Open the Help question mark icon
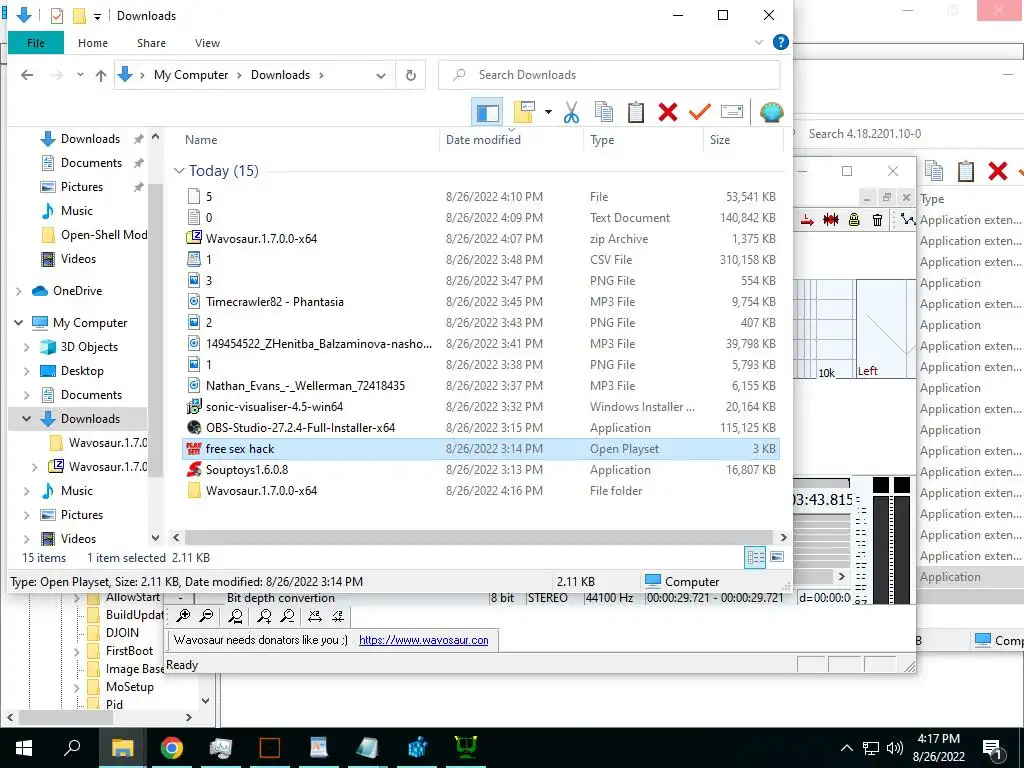This screenshot has width=1024, height=768. 780,42
